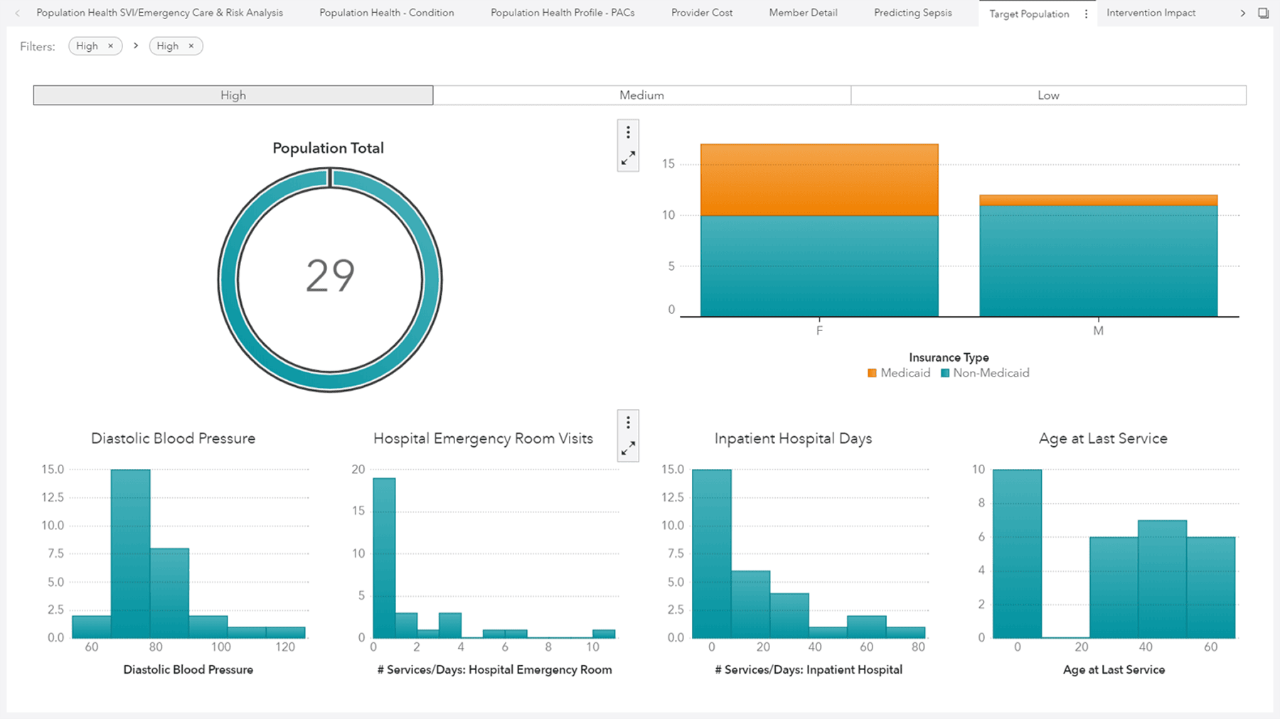The image size is (1280, 719).
Task: Open the first High filter chip
Action: click(x=89, y=45)
